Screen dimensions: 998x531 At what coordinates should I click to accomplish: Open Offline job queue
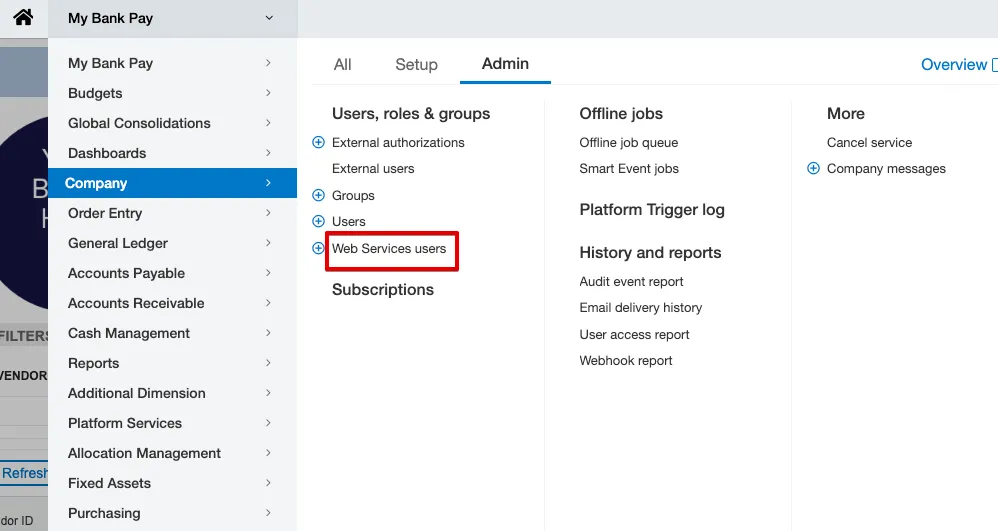[629, 143]
